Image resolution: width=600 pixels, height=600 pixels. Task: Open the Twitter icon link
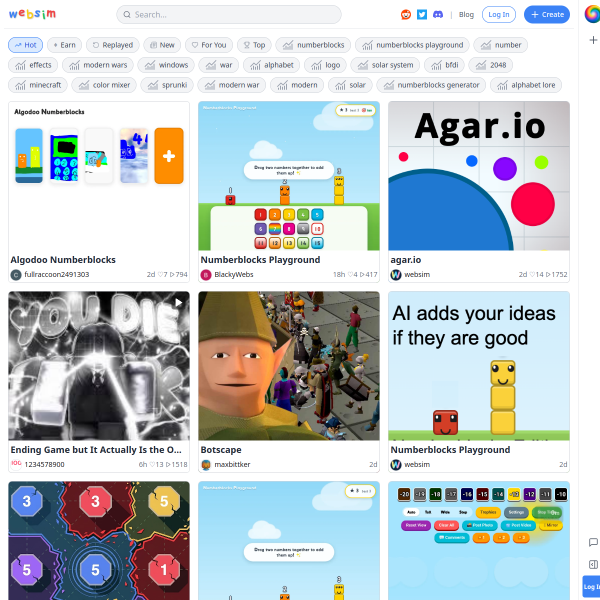[422, 15]
